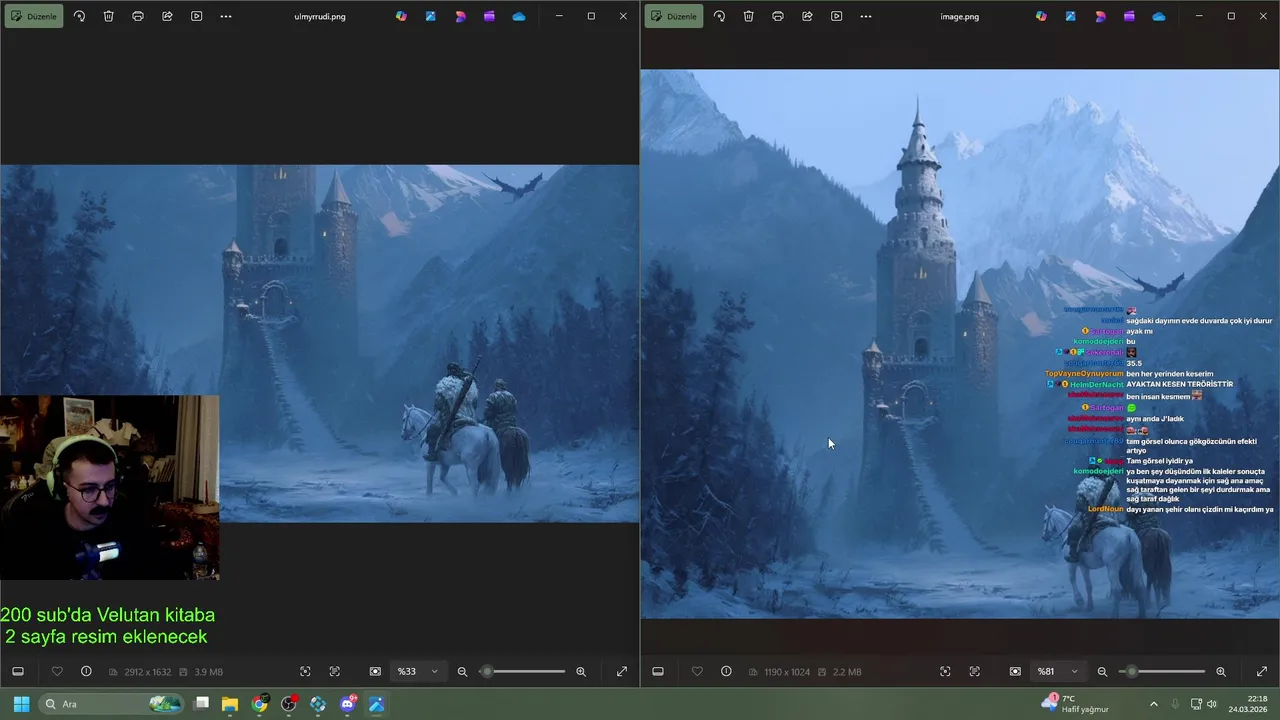Open Photos app from the taskbar

[x=377, y=704]
